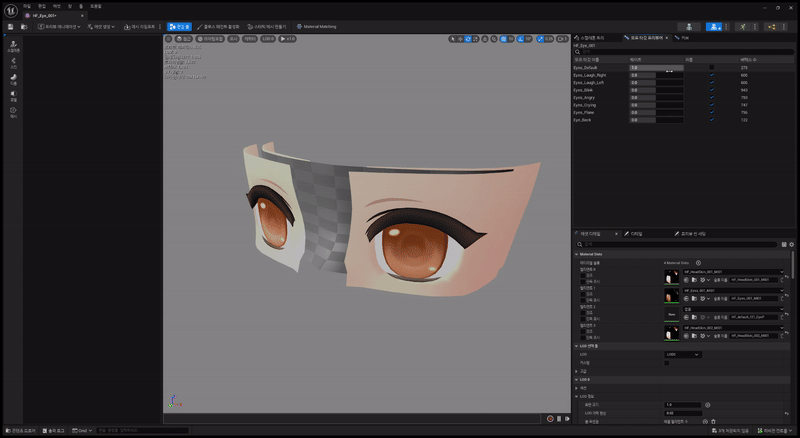This screenshot has width=800, height=438.
Task: Toggle auto checkbox for Eyes_Angry morph target
Action: (712, 97)
